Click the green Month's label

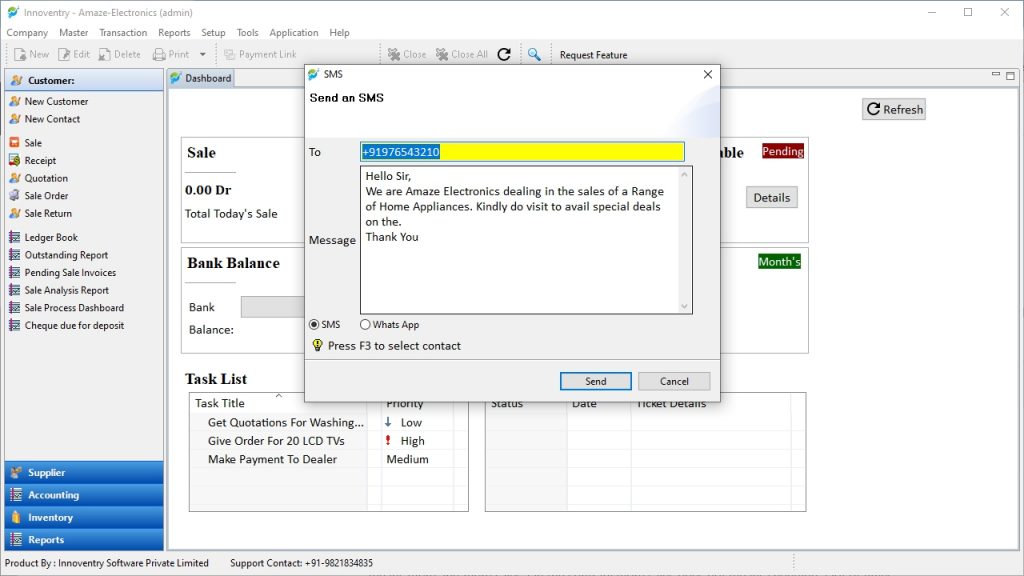[779, 262]
